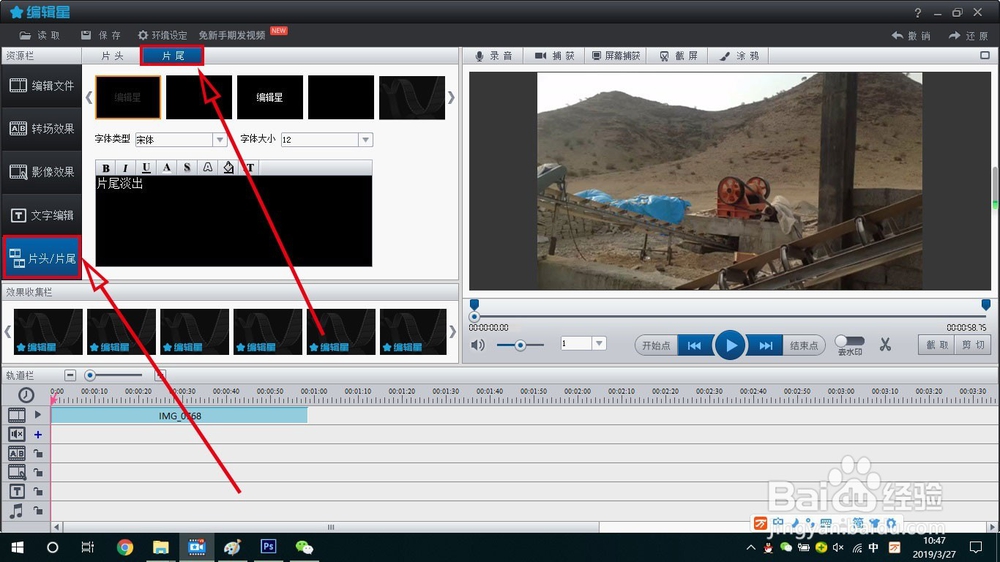The height and width of the screenshot is (562, 1000).
Task: Select 片头/片尾 in resource sidebar
Action: (42, 258)
